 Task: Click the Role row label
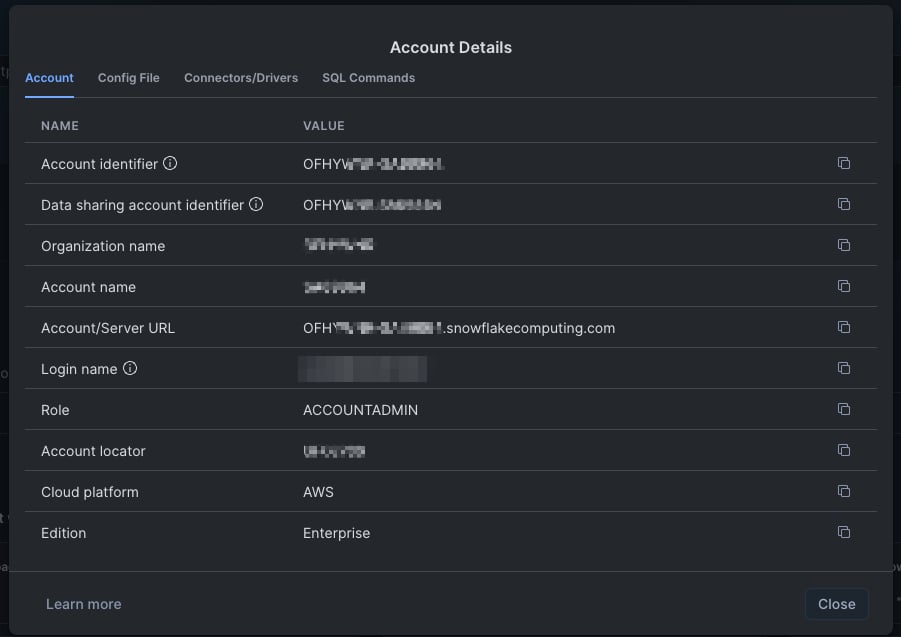pos(55,410)
